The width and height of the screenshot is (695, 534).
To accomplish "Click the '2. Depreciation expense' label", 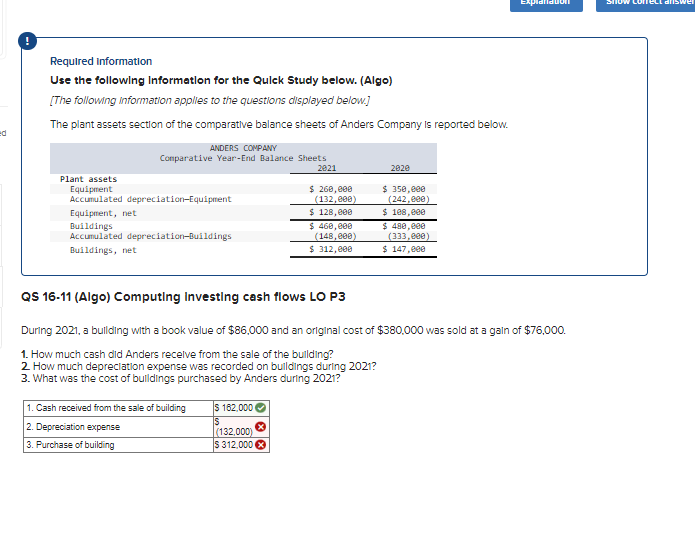I will [x=73, y=427].
